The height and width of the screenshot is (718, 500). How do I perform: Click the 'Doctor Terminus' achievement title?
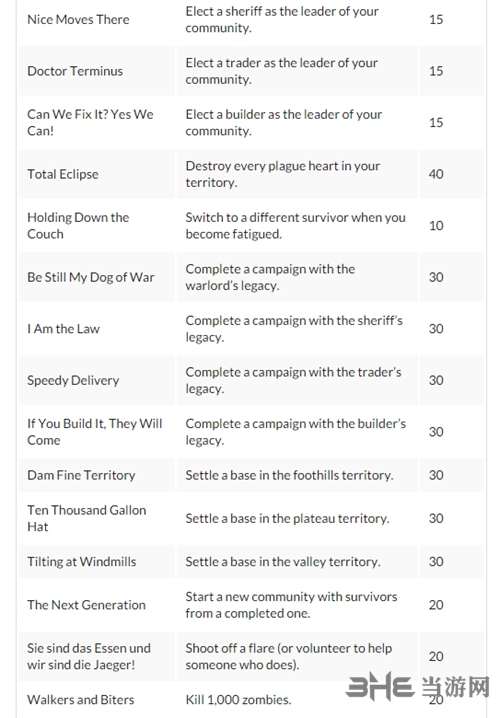click(75, 71)
